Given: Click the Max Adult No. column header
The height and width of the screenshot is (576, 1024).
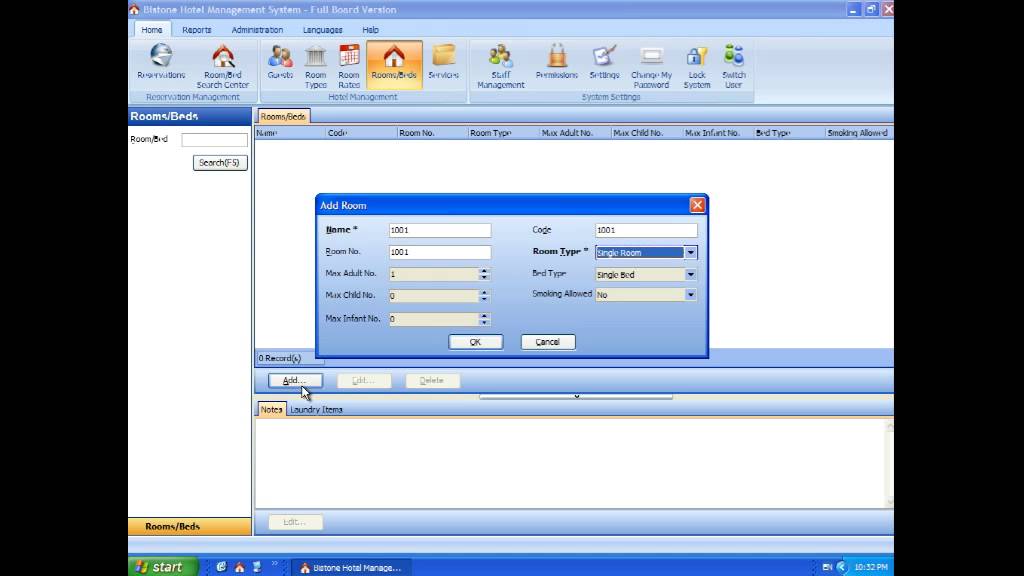Looking at the screenshot, I should [x=575, y=133].
